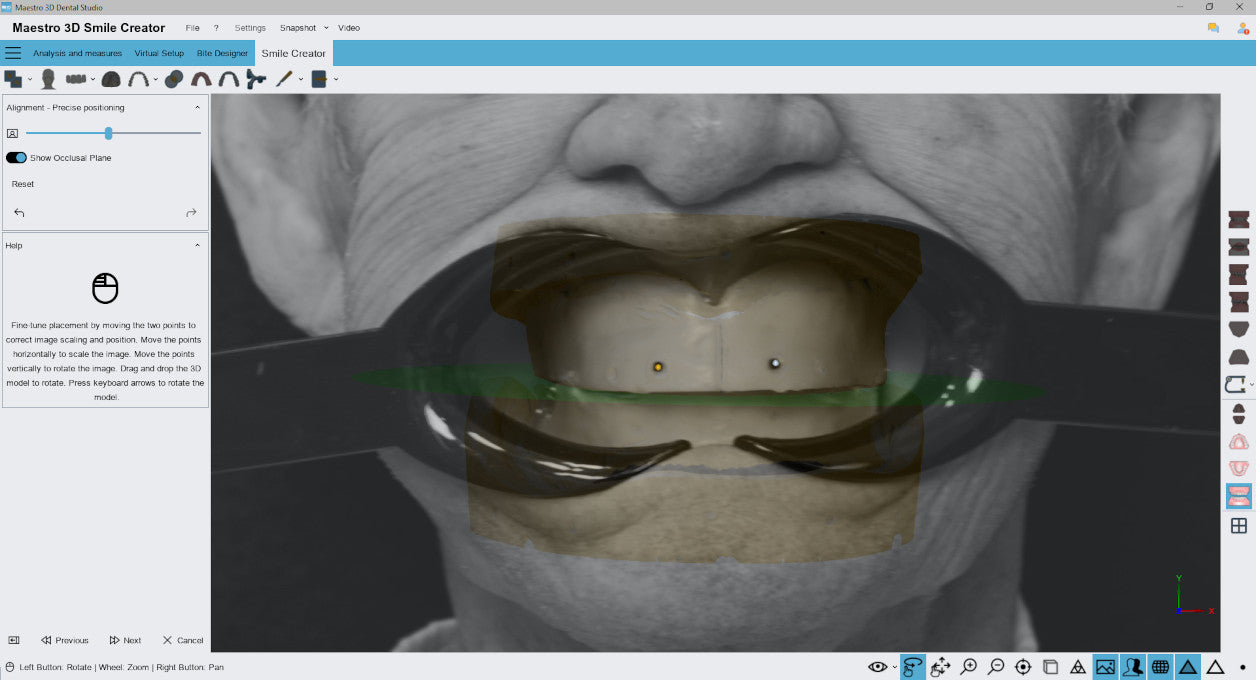Click the overlapping squares alignment tool icon

click(x=13, y=78)
